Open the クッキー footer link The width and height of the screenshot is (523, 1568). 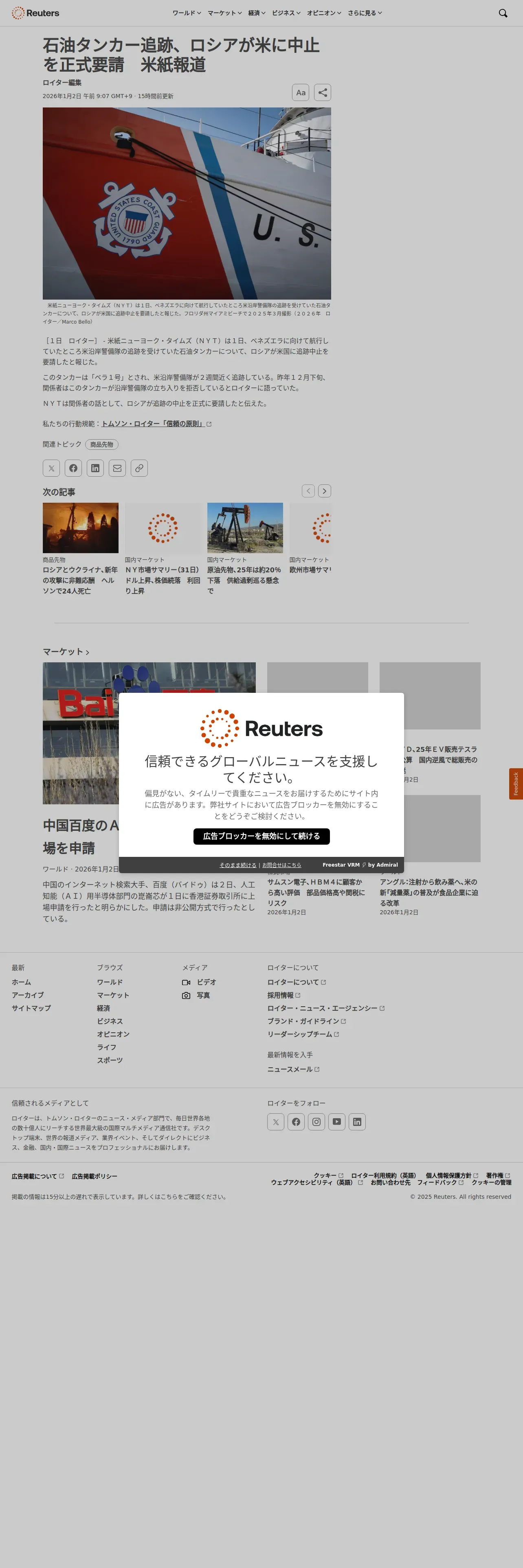click(x=329, y=1176)
